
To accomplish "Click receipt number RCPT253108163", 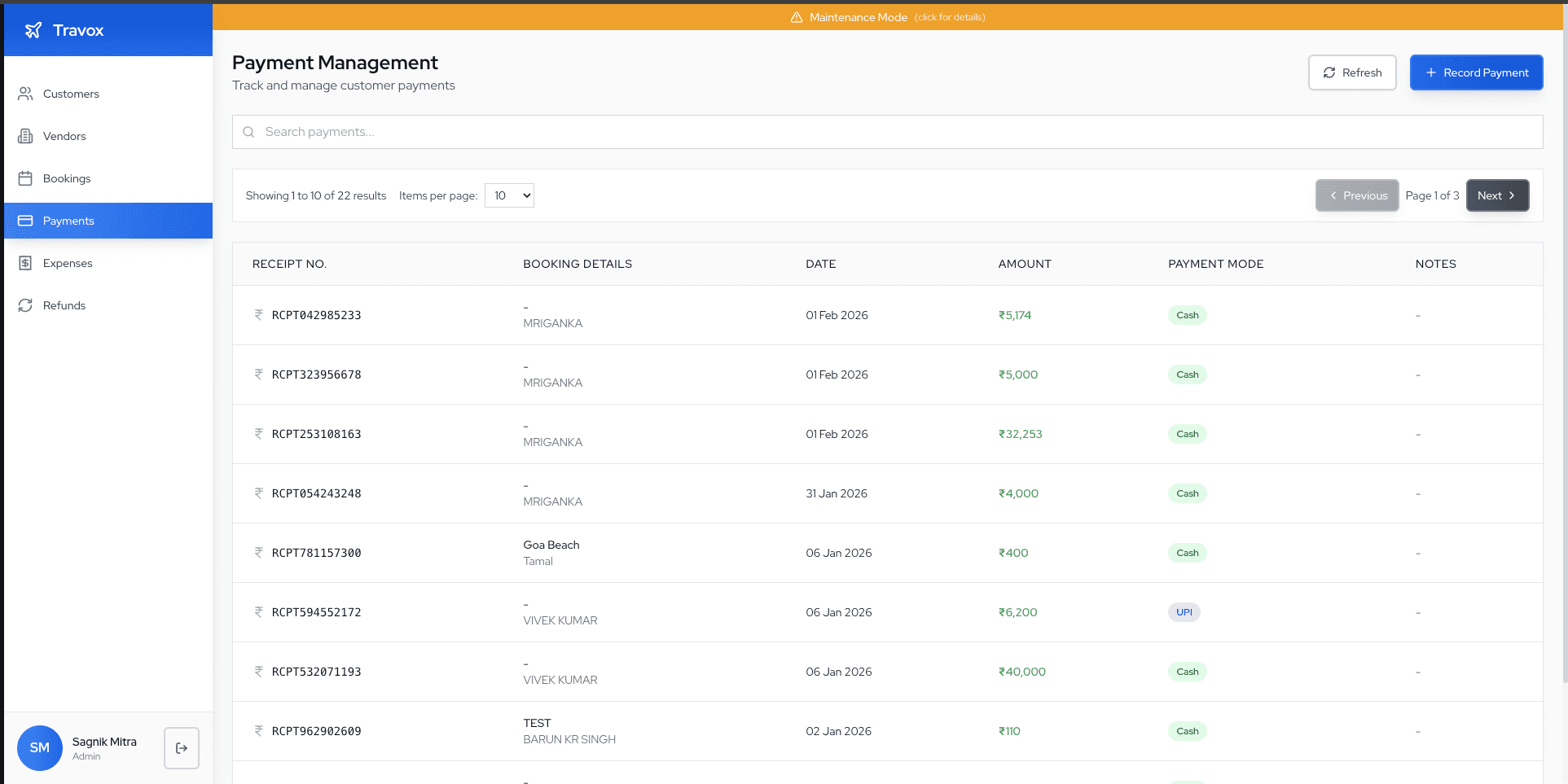I will click(317, 434).
